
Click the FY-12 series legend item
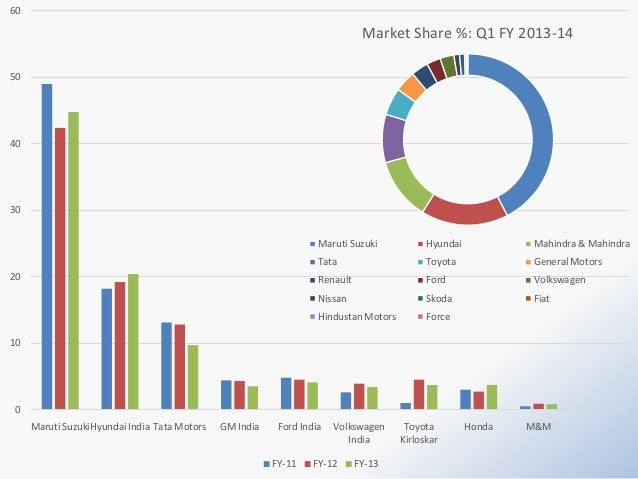(x=321, y=464)
